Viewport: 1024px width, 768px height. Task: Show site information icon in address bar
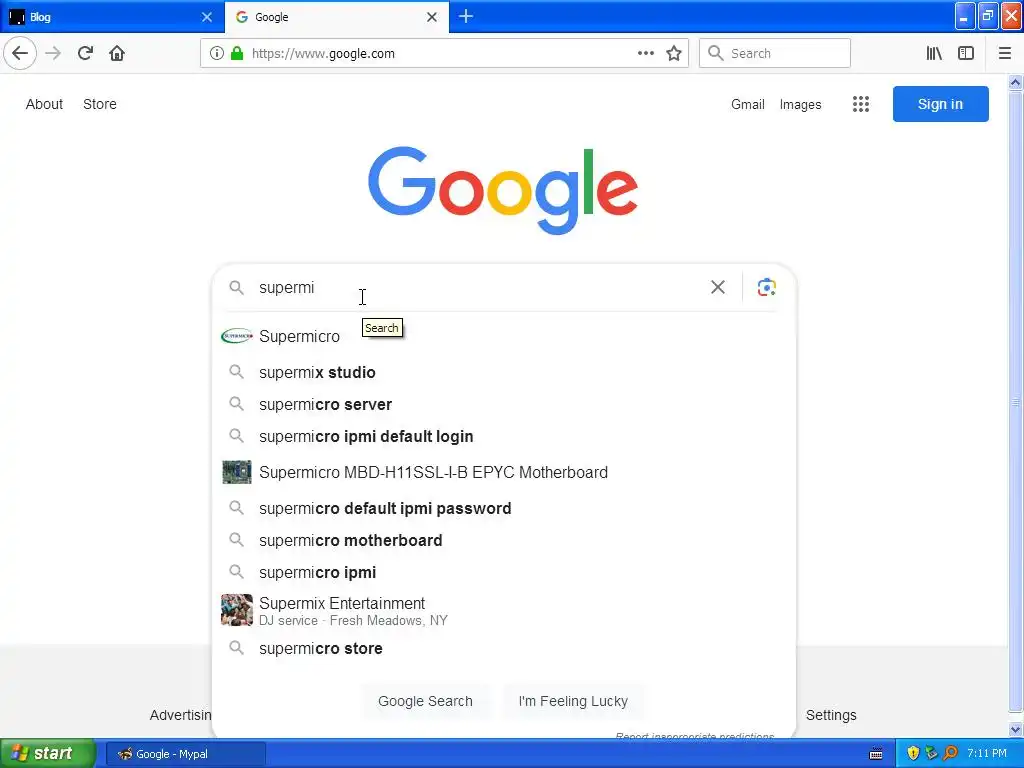(217, 54)
